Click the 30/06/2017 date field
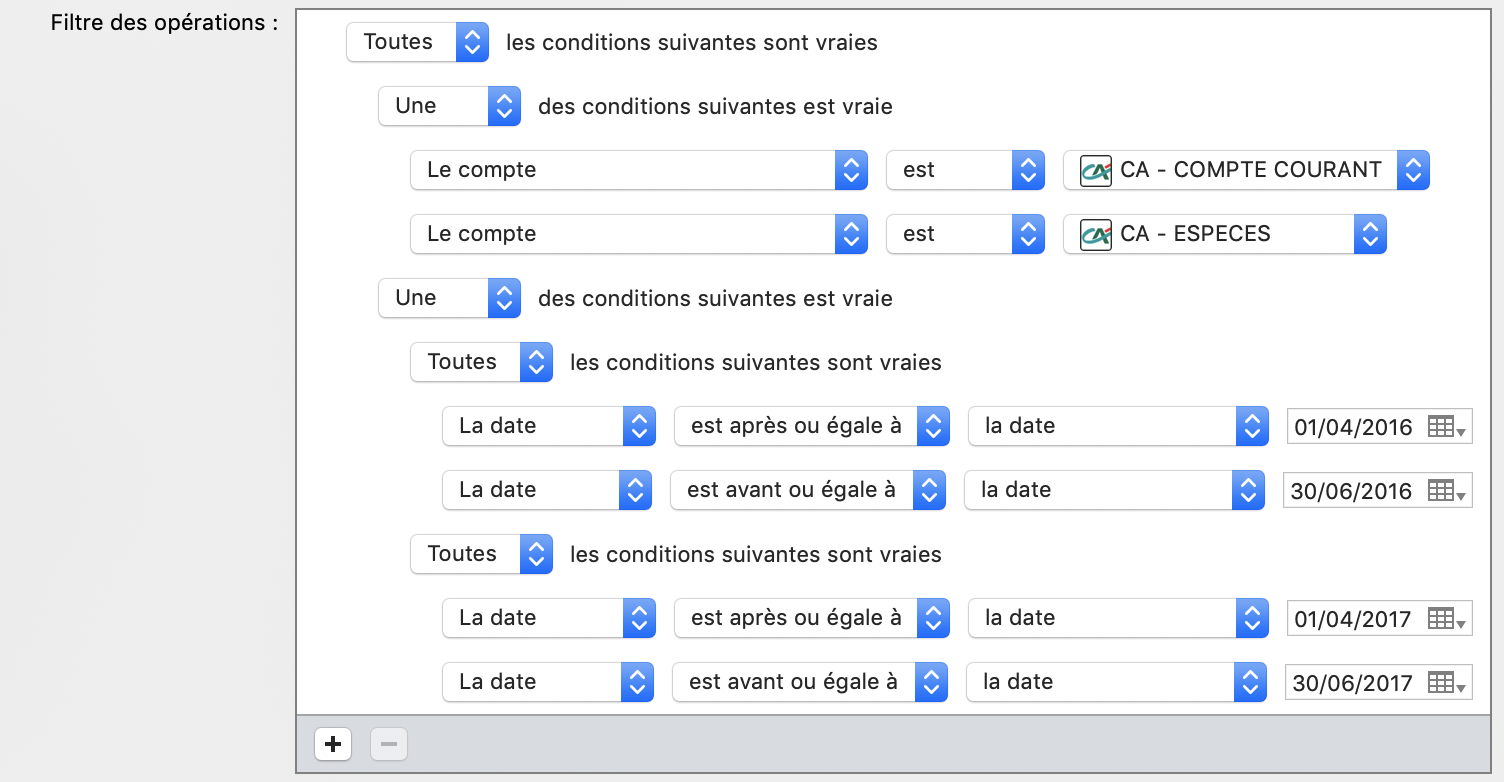Image resolution: width=1504 pixels, height=782 pixels. click(1351, 683)
